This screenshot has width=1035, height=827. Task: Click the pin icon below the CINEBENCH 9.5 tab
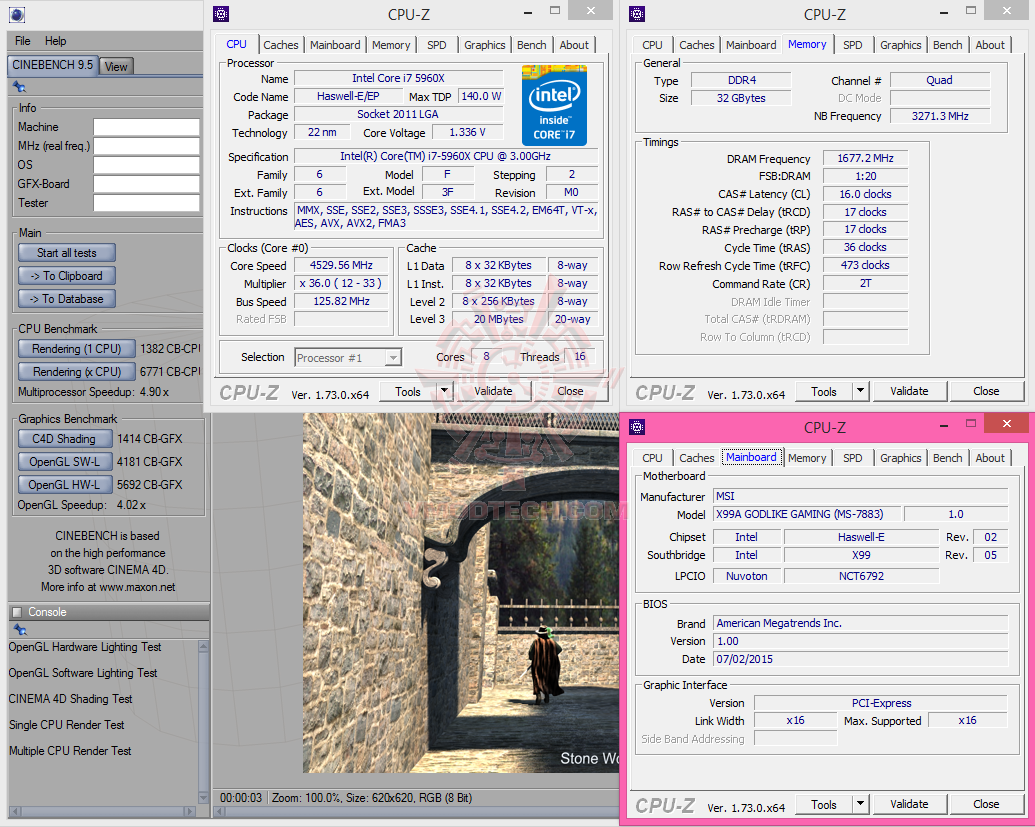pos(20,87)
